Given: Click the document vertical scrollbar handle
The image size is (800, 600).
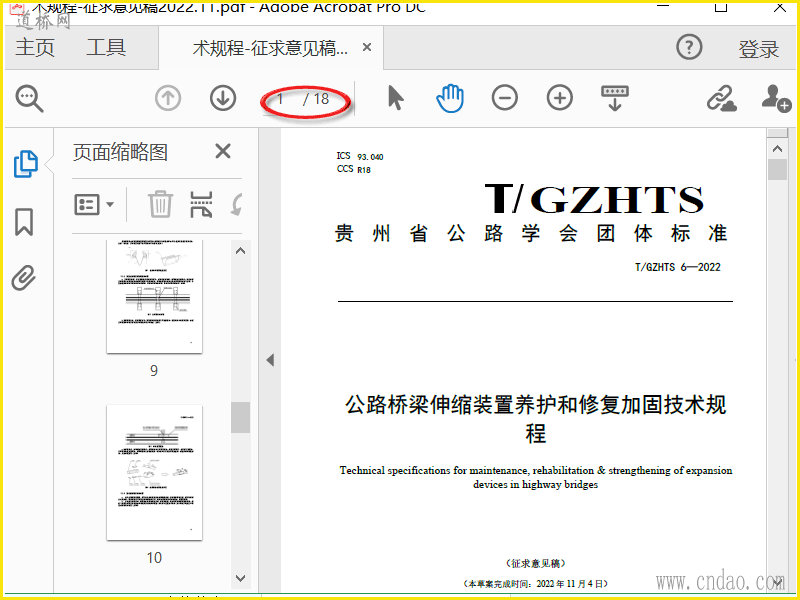Looking at the screenshot, I should point(777,169).
